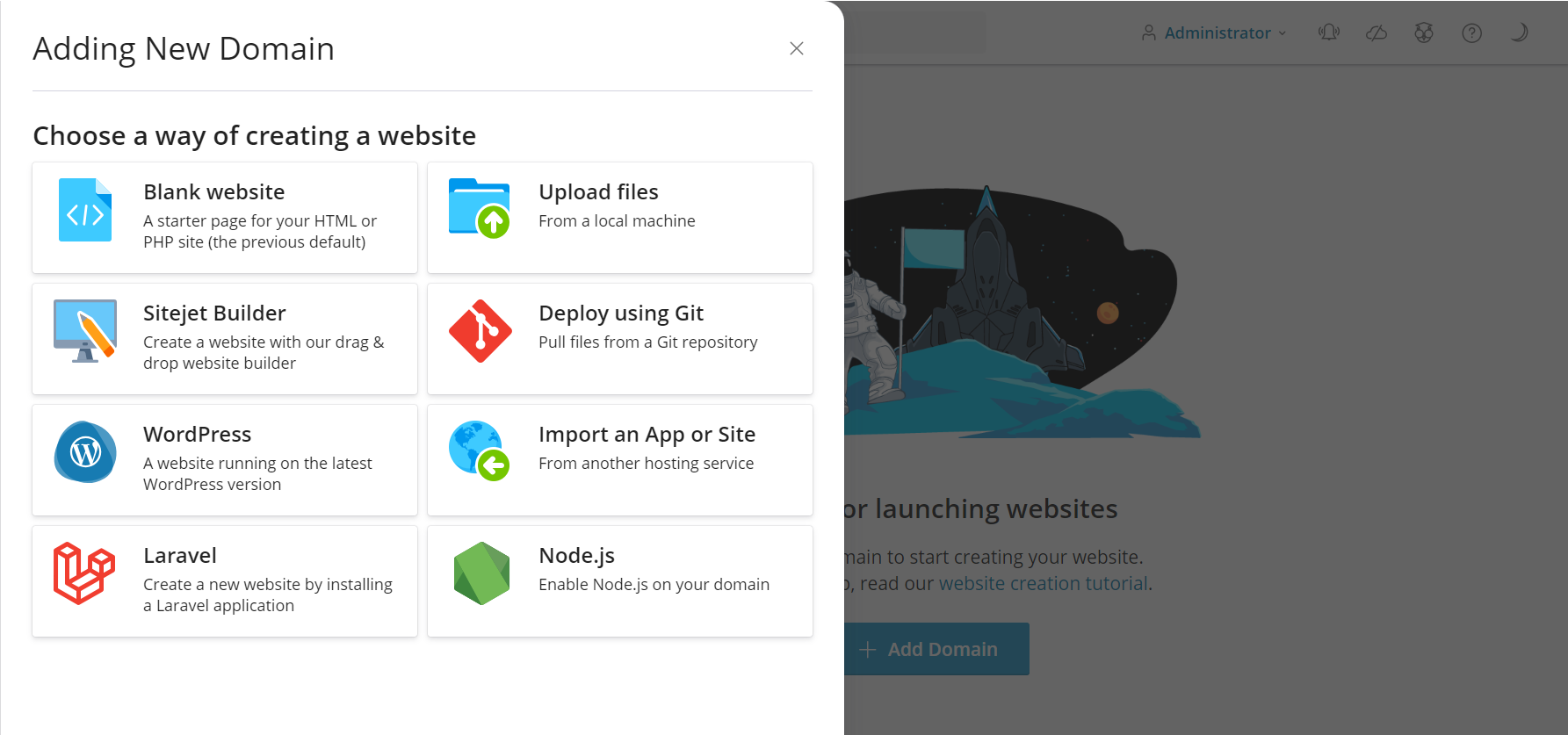1568x735 pixels.
Task: Click 'Pull files from a Git repository' text
Action: [x=648, y=342]
